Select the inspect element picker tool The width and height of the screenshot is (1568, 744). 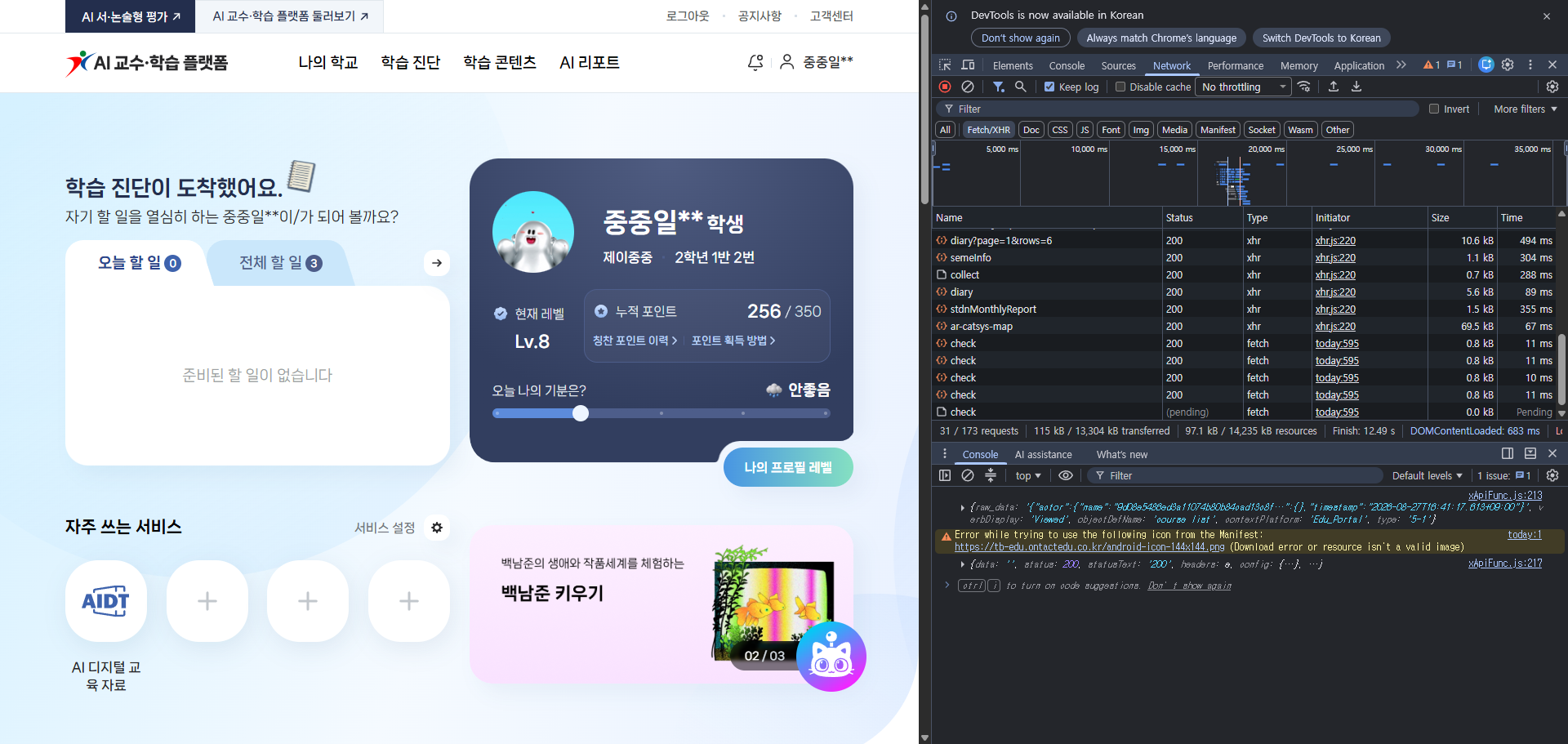pos(945,65)
